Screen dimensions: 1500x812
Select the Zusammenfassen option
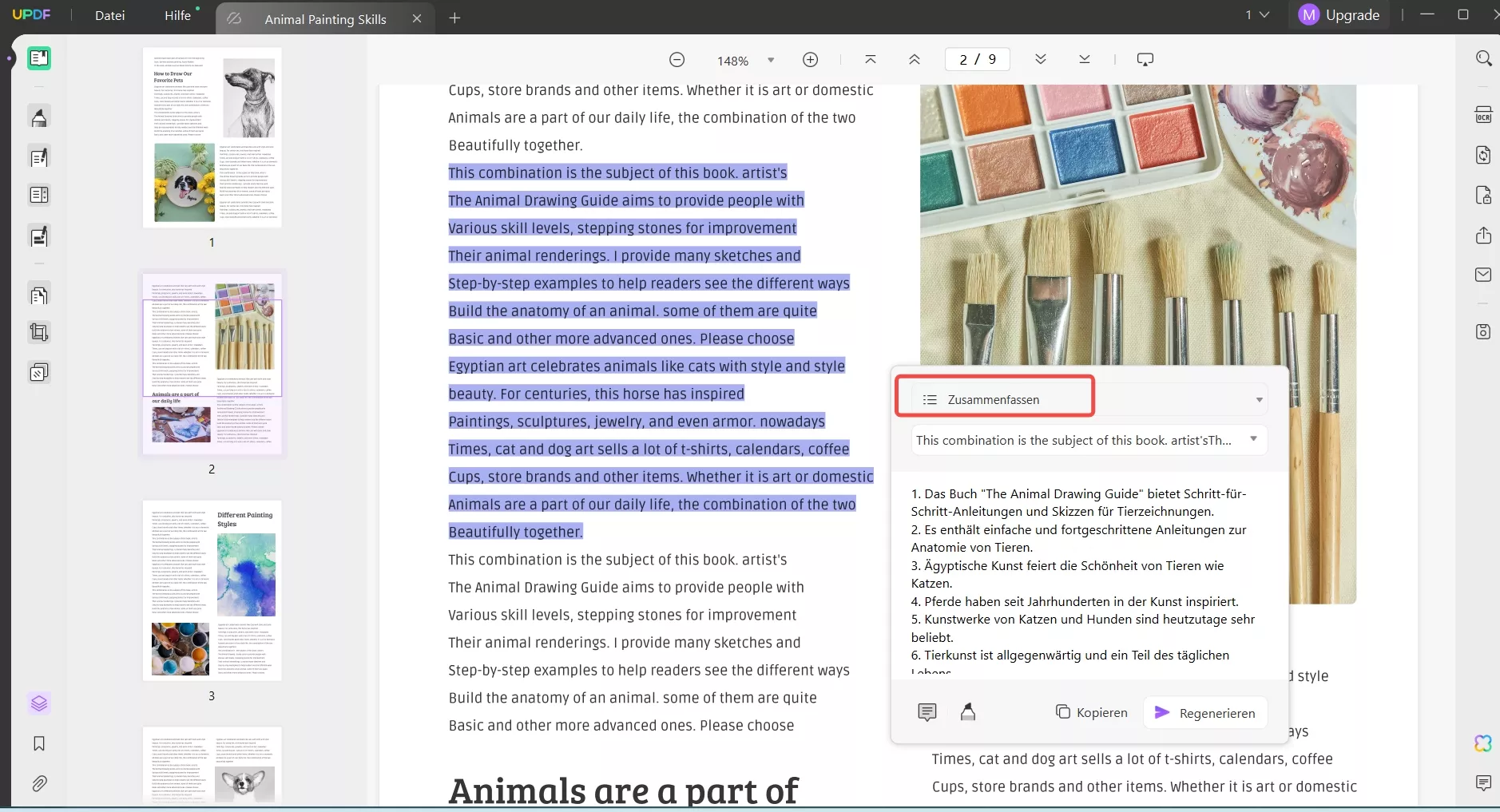tap(994, 399)
